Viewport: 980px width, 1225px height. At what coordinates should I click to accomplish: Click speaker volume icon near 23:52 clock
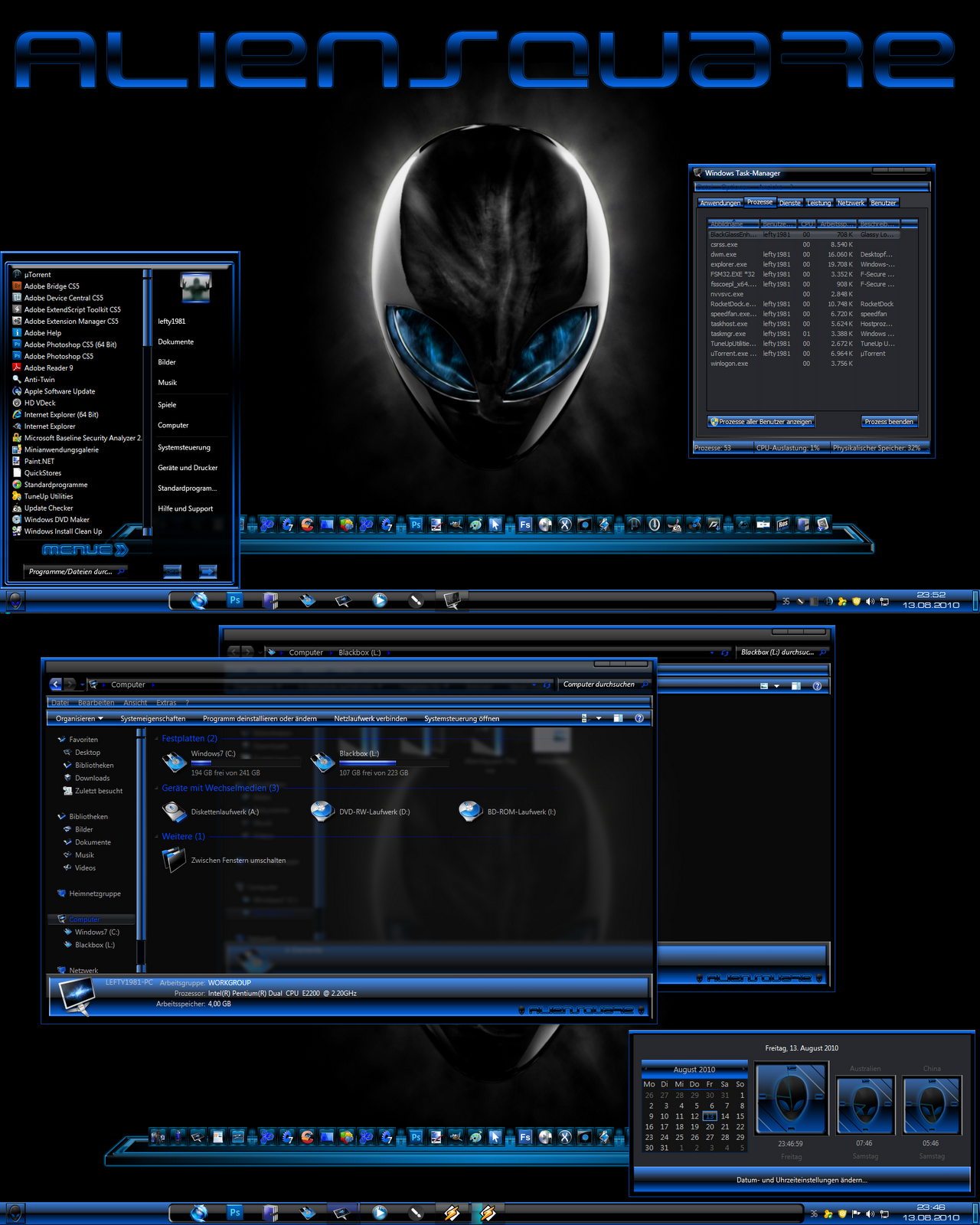coord(870,602)
